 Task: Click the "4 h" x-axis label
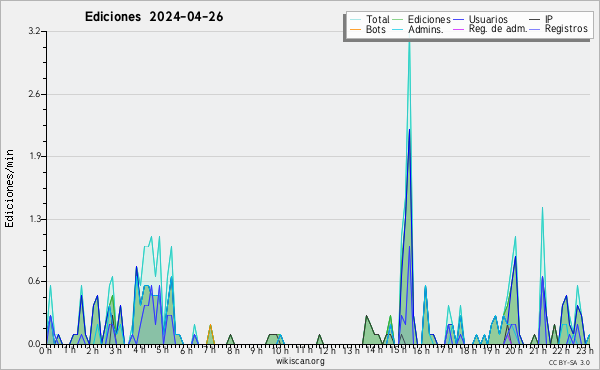pos(139,350)
